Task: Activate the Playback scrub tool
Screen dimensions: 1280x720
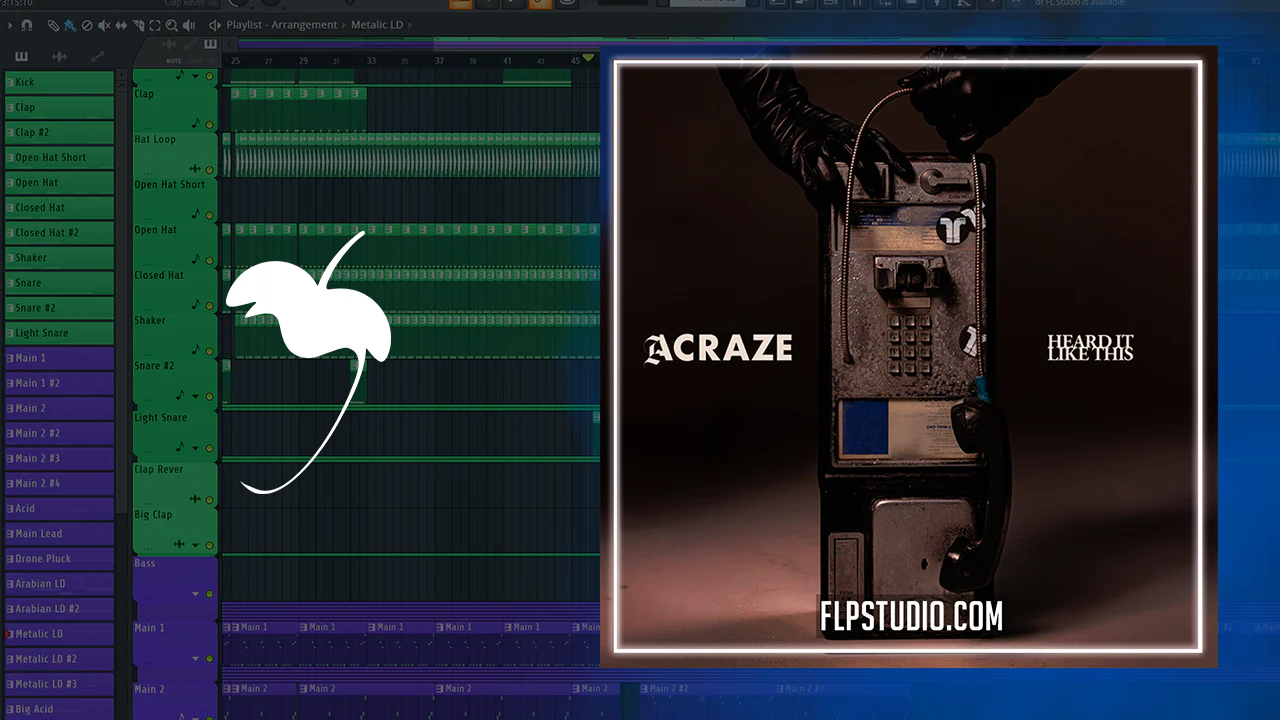Action: [189, 25]
